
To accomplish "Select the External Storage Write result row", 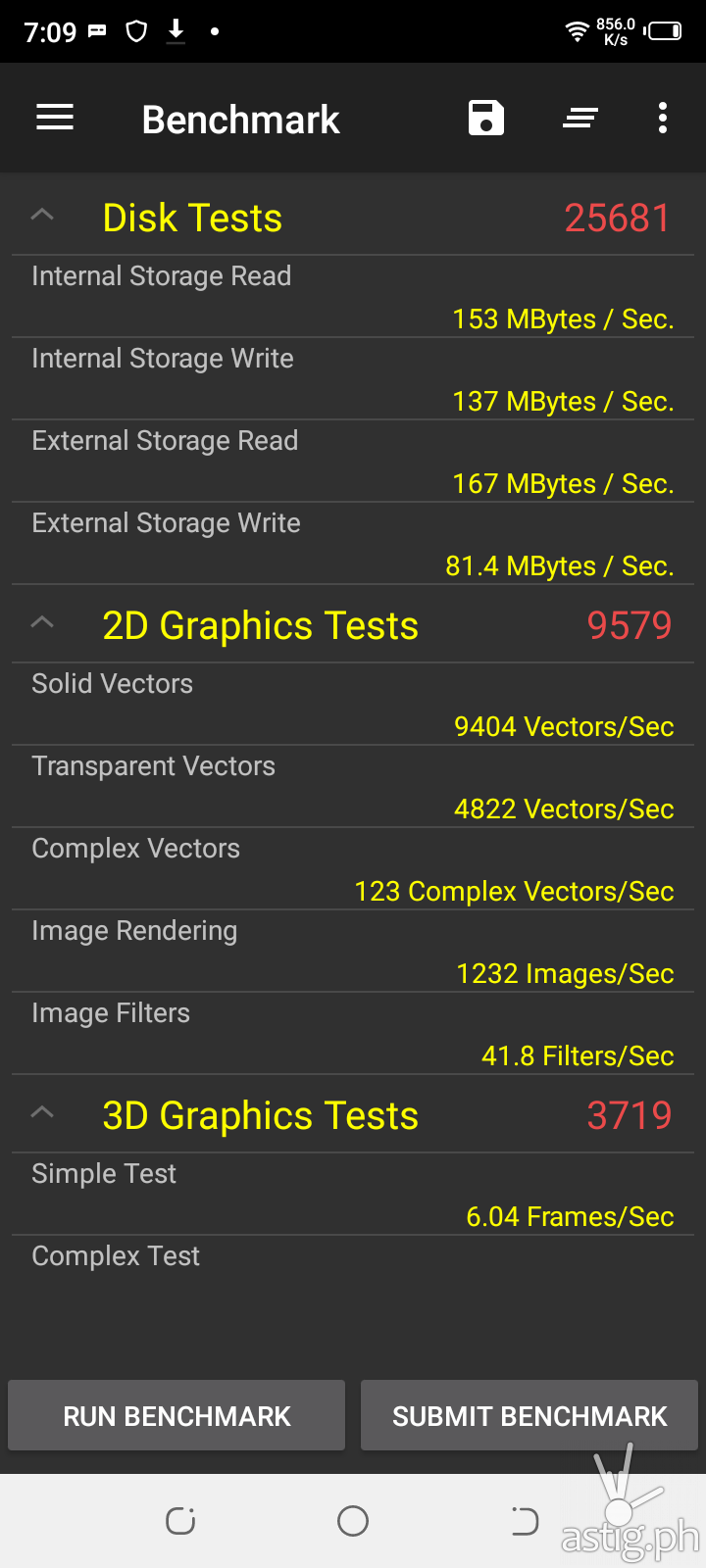I will coord(353,544).
